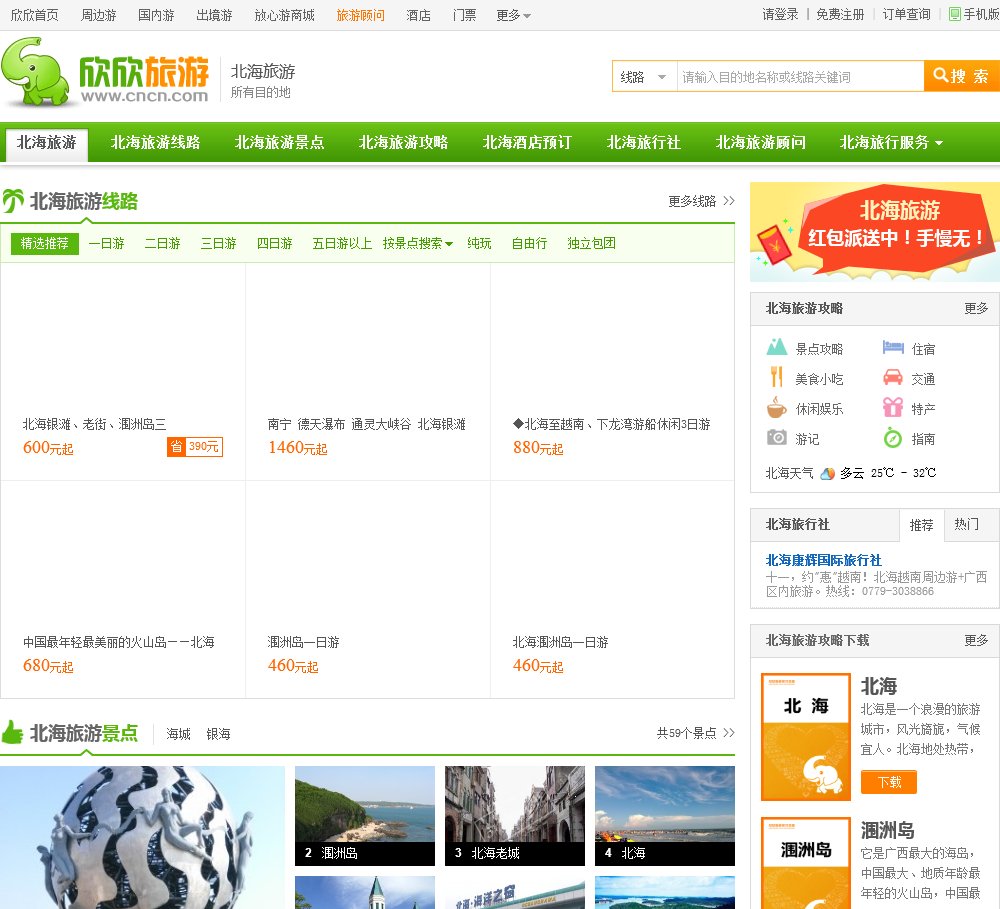Open route 中国最年轻最美丽的火山岛
The width and height of the screenshot is (1000, 909).
pyautogui.click(x=119, y=642)
